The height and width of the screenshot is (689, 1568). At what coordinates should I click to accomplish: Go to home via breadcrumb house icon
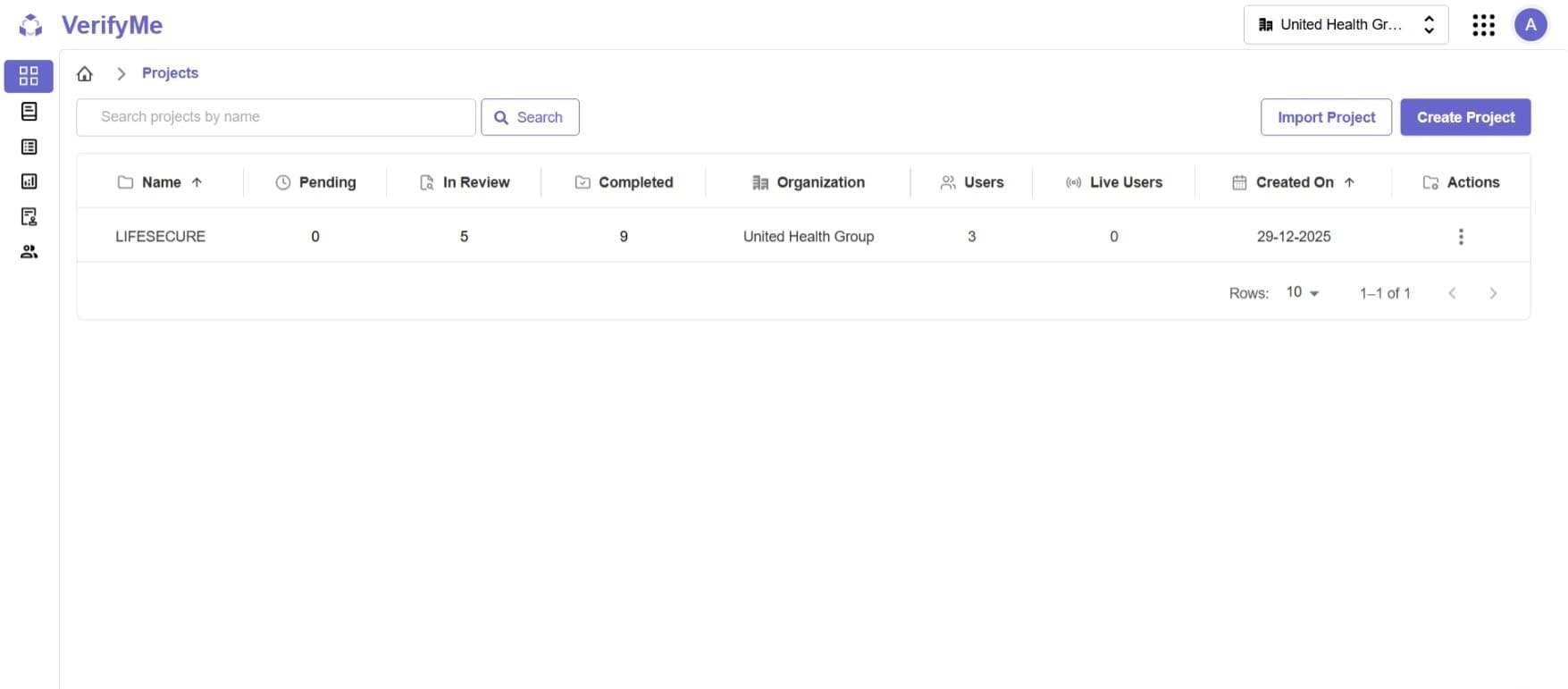click(x=85, y=73)
